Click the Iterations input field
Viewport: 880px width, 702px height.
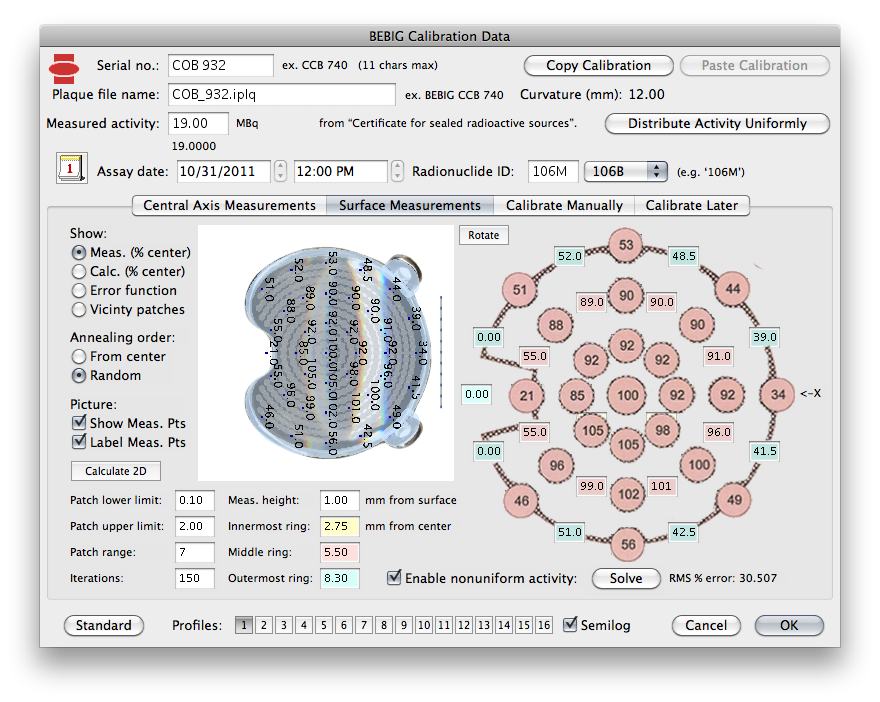(195, 578)
